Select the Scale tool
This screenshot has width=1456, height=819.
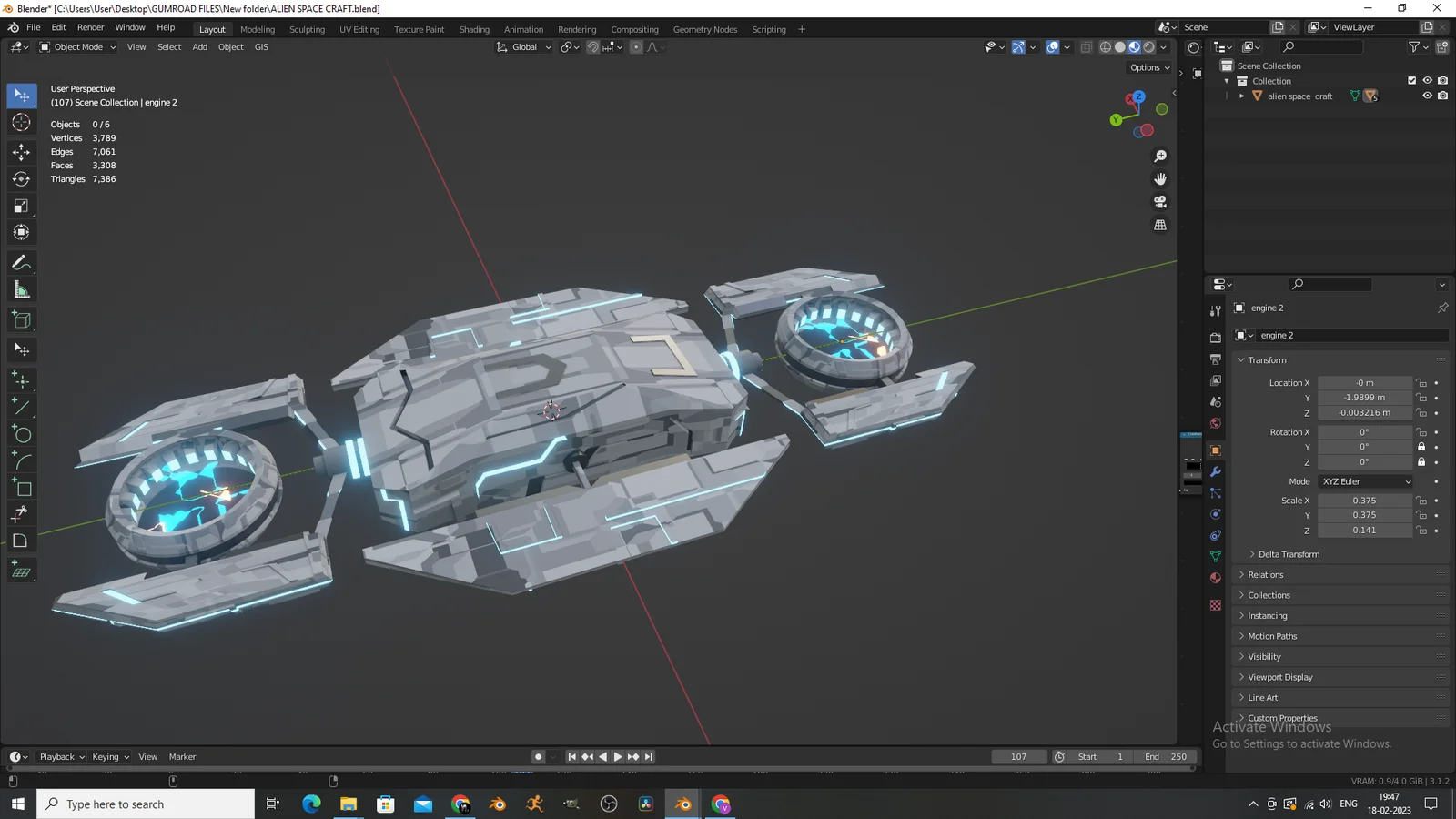(21, 207)
